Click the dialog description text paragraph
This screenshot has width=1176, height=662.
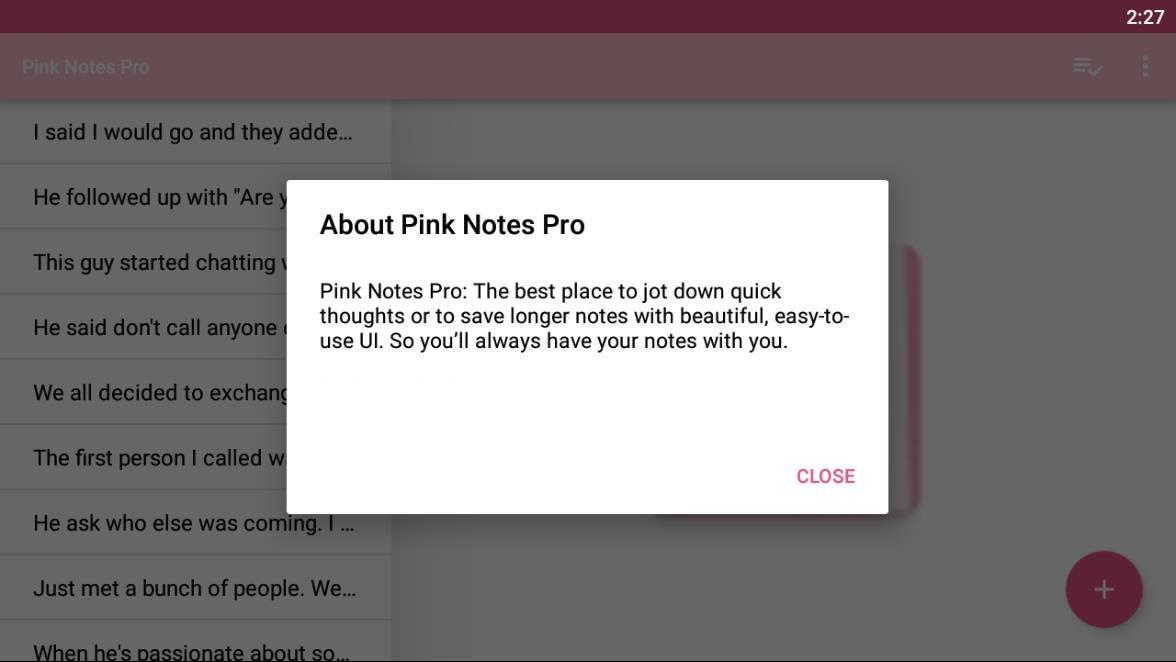584,316
